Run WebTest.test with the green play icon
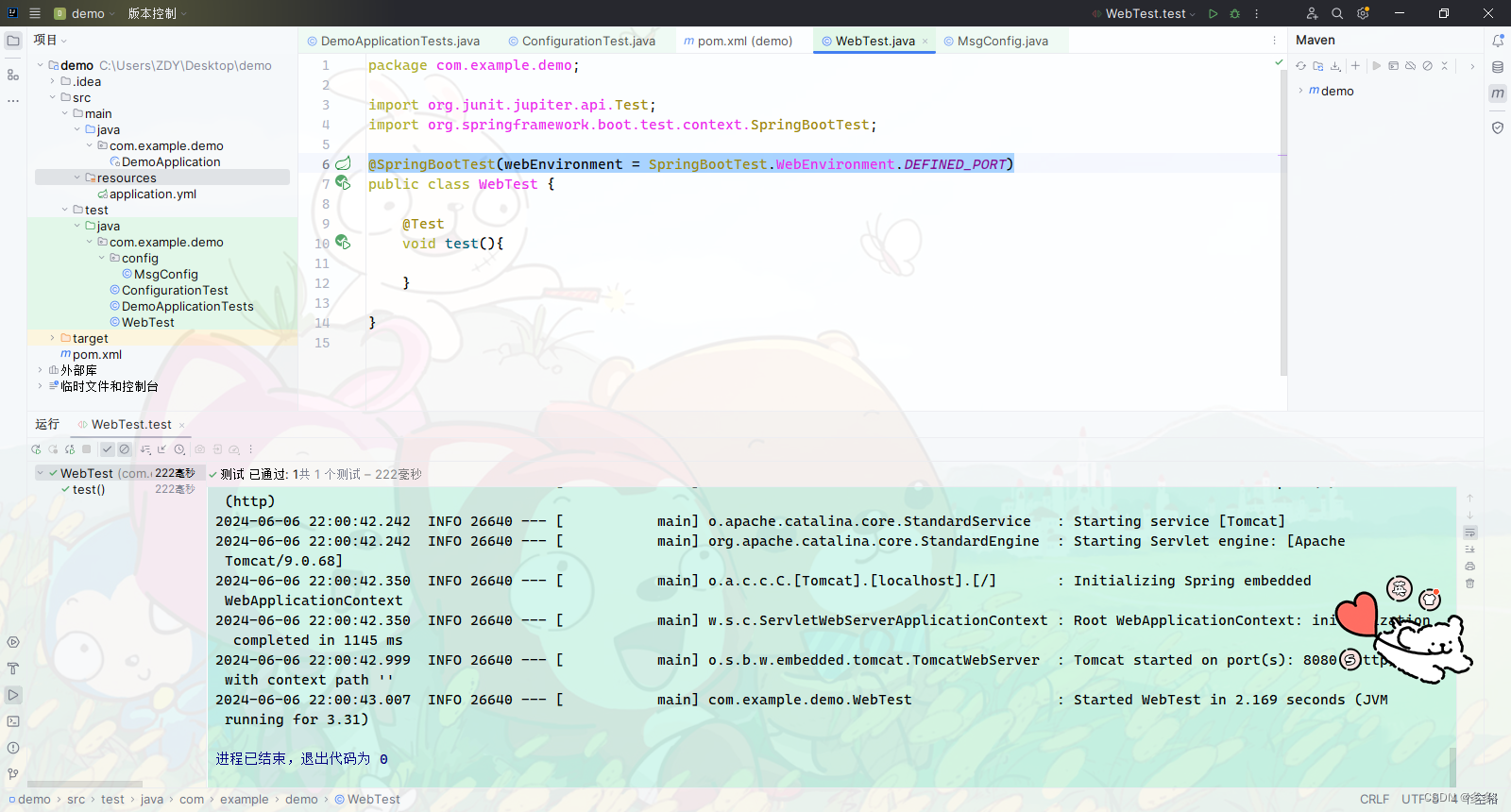The width and height of the screenshot is (1511, 812). point(1214,13)
